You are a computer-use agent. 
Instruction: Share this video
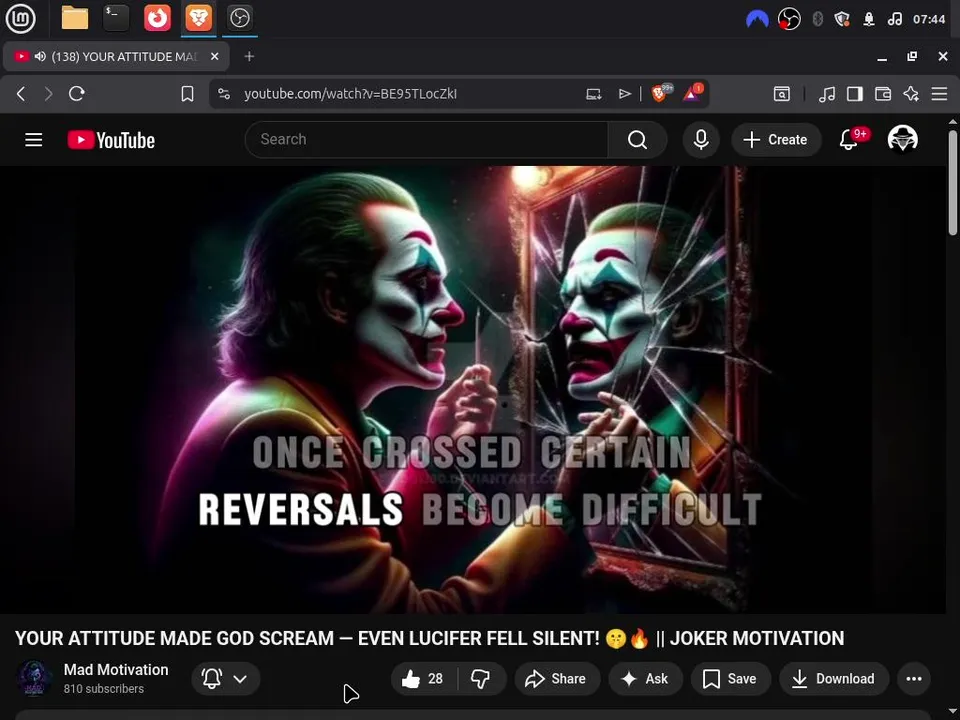coord(557,678)
